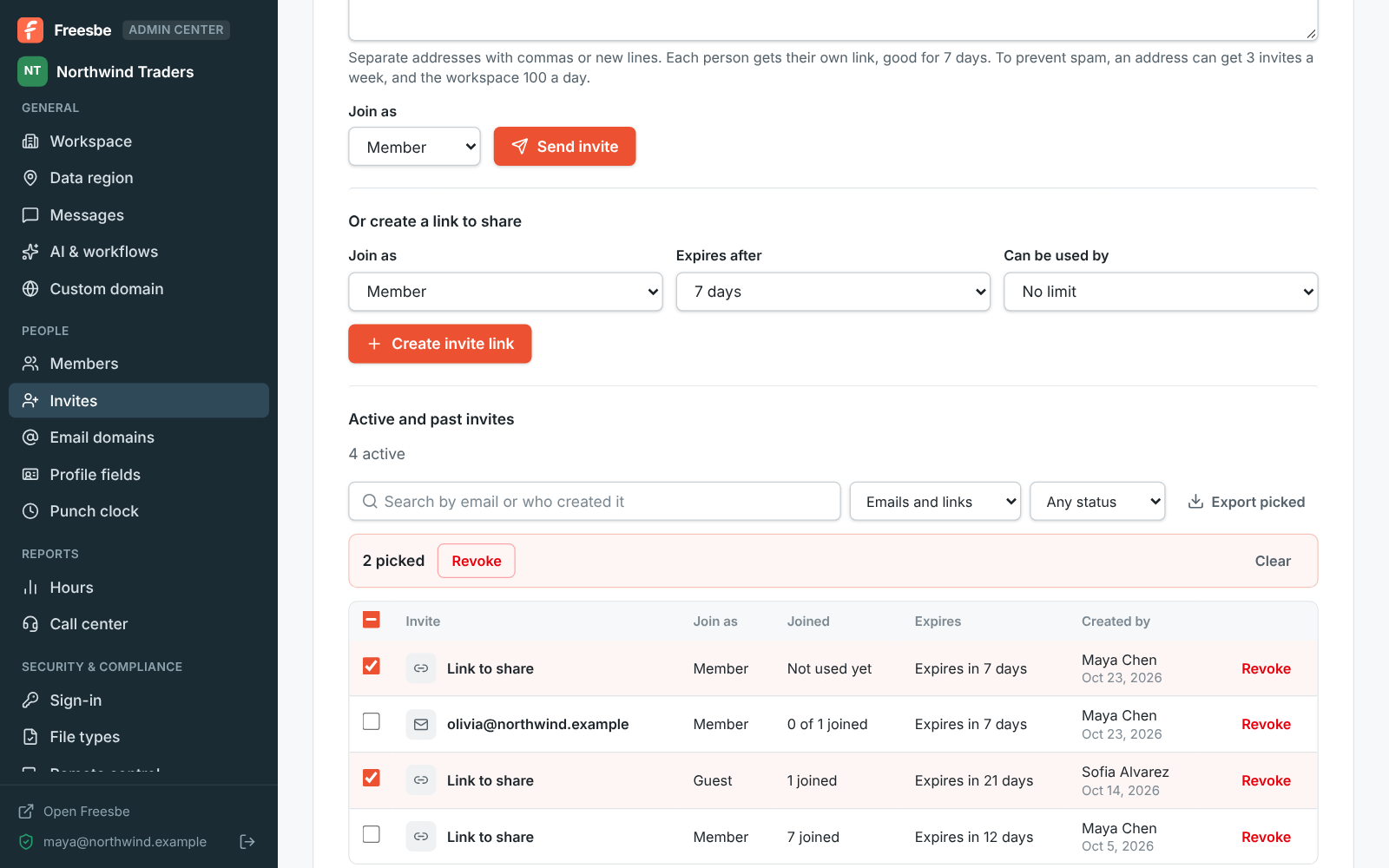Click the Hours bar chart icon
This screenshot has height=868, width=1389.
pyautogui.click(x=30, y=588)
